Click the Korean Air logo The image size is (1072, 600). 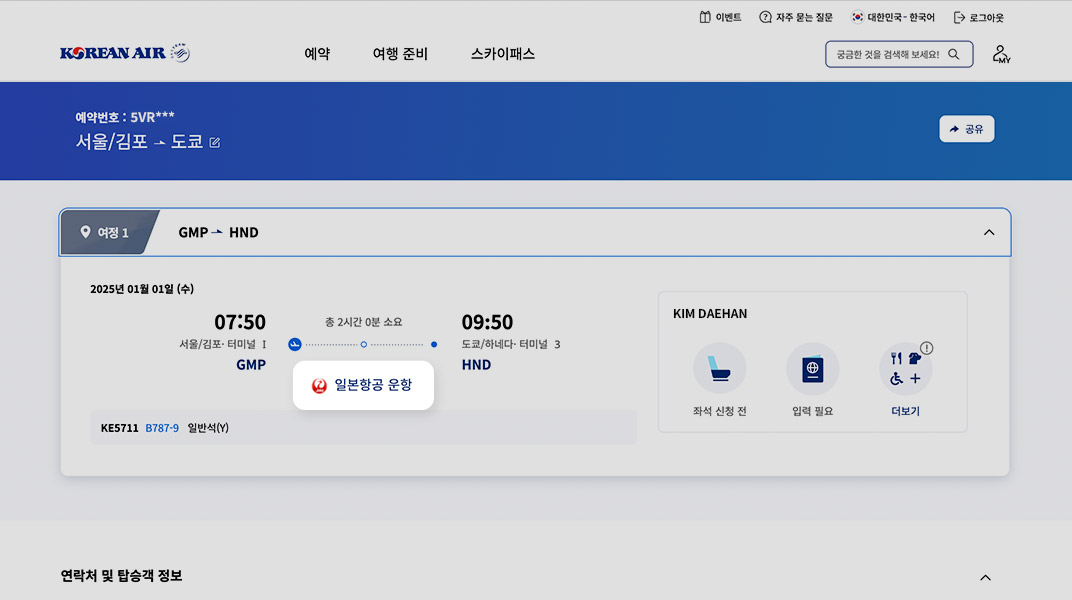pos(124,53)
